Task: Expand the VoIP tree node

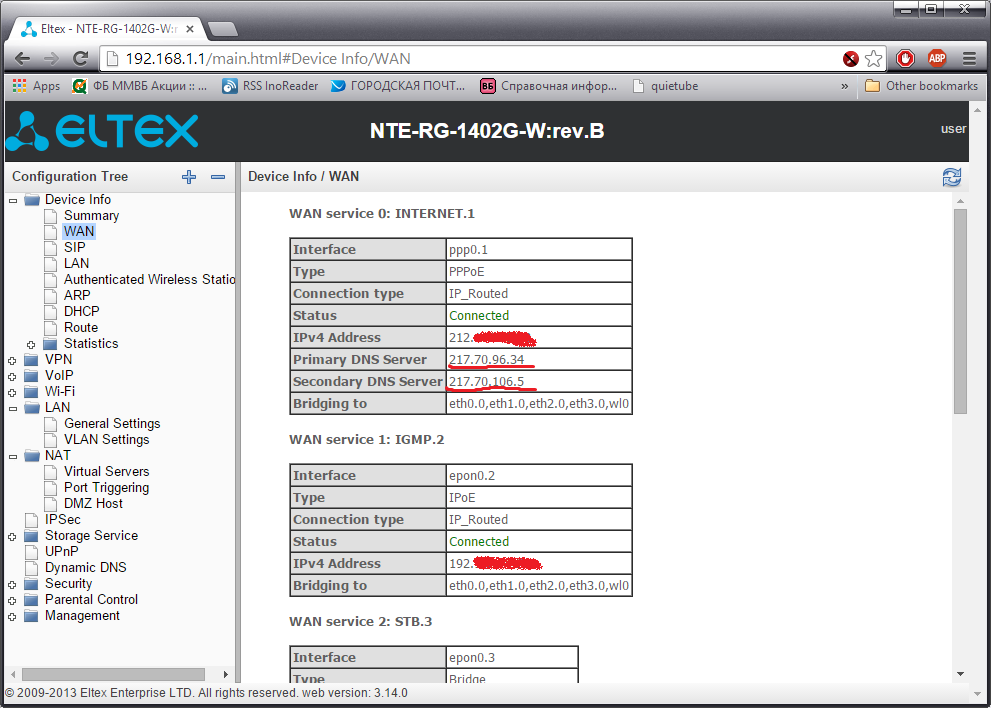Action: pos(13,376)
